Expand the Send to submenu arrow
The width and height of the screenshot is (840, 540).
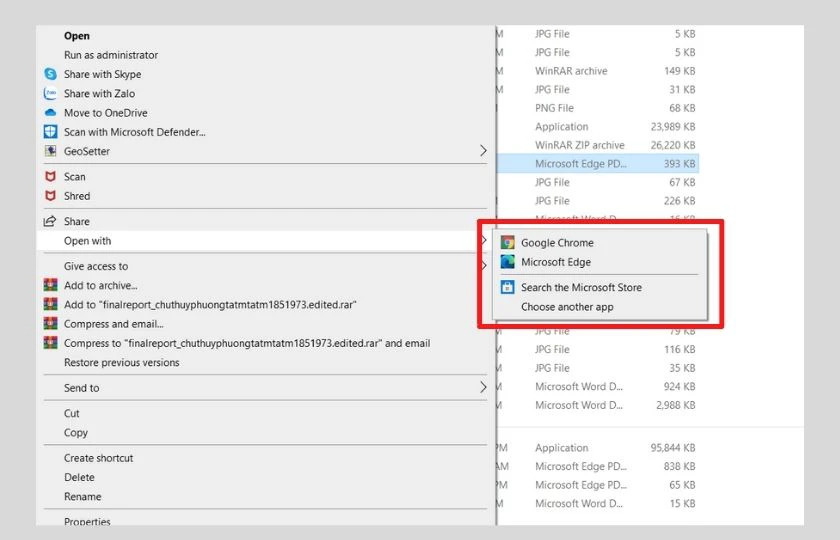tap(483, 387)
